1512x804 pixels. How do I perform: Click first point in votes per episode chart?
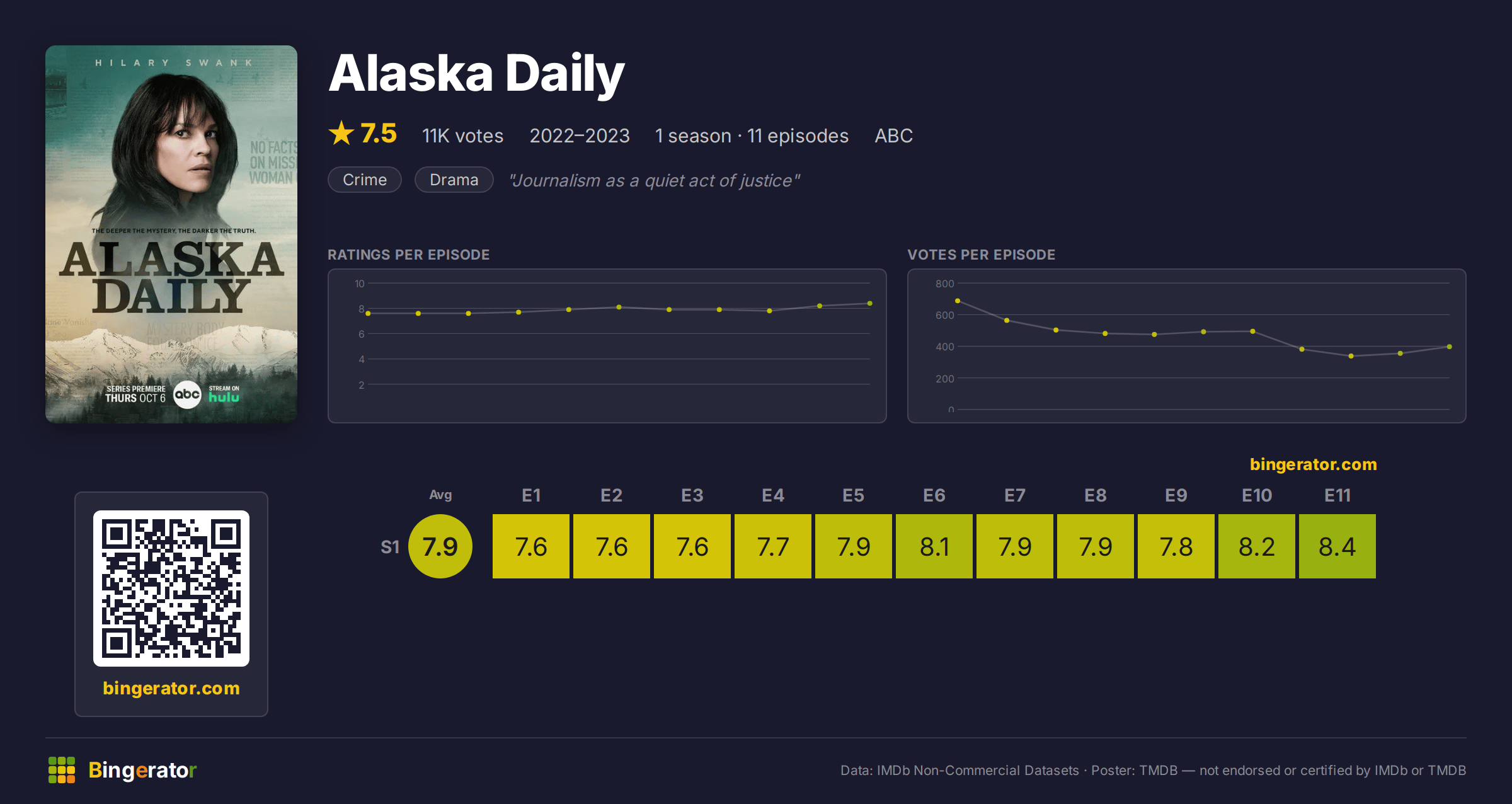click(958, 301)
